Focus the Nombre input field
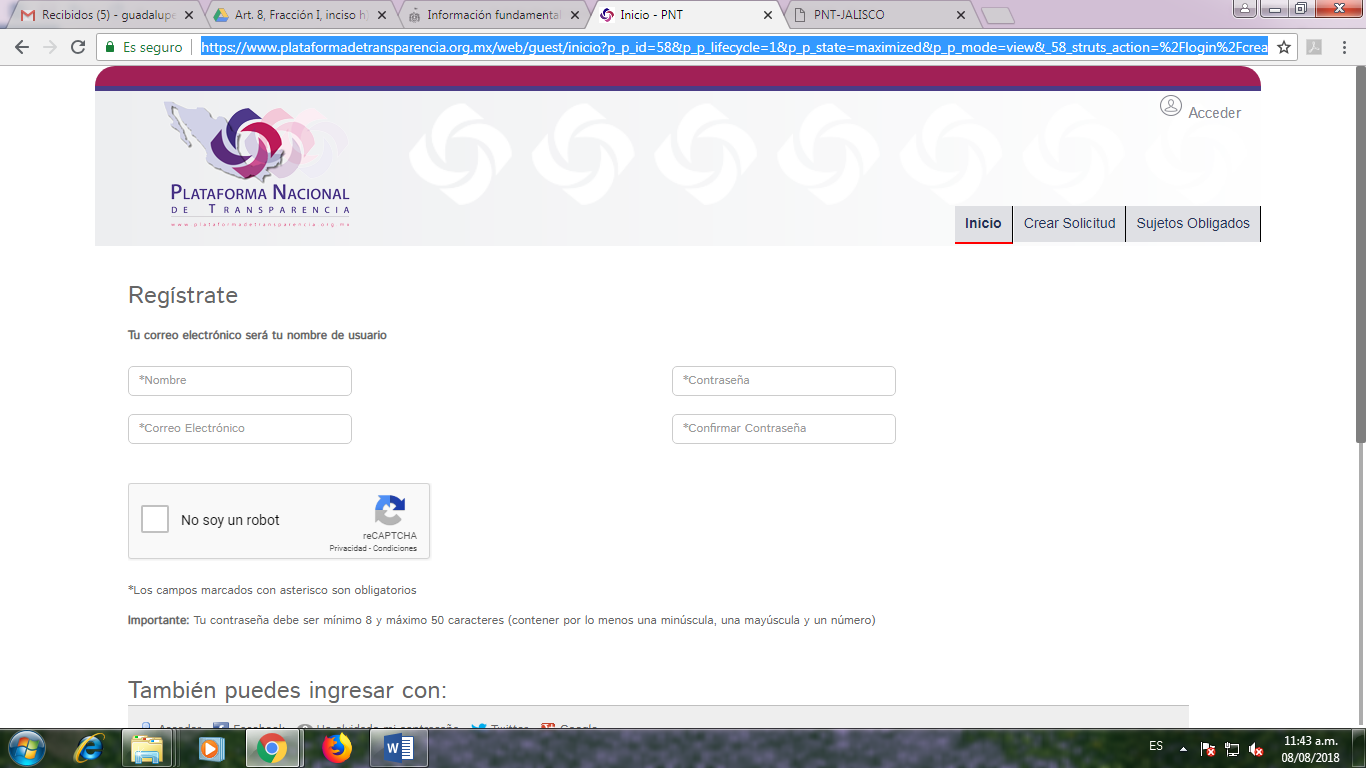The image size is (1366, 768). [x=240, y=381]
